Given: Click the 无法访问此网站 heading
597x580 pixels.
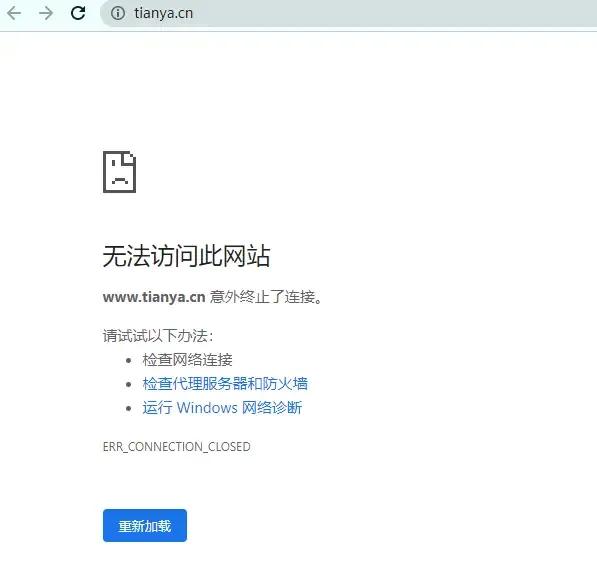Looking at the screenshot, I should point(187,256).
